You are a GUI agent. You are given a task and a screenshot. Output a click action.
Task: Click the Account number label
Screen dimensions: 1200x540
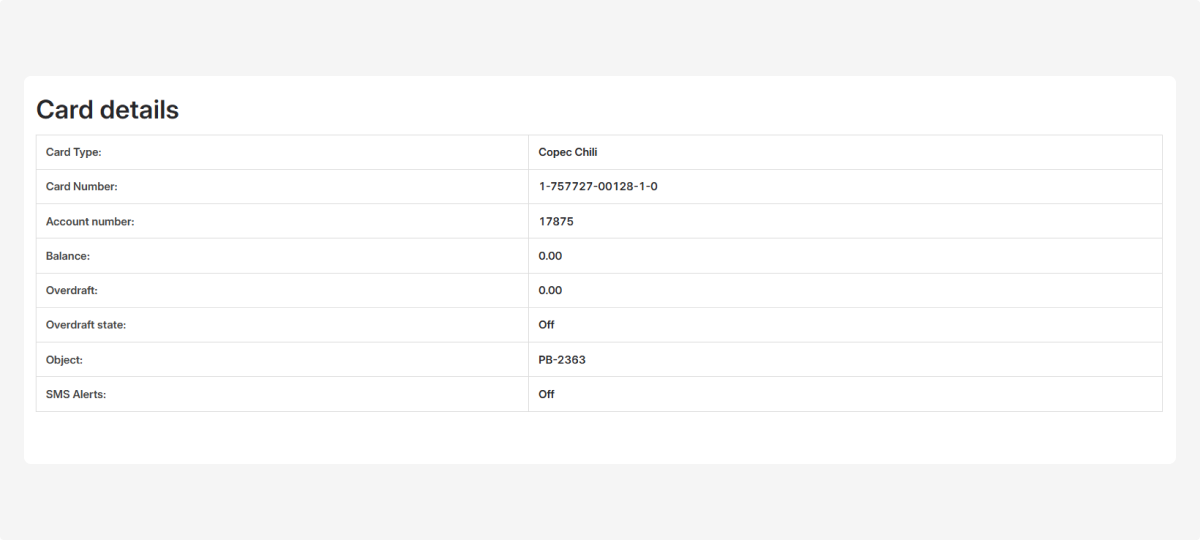coord(90,222)
